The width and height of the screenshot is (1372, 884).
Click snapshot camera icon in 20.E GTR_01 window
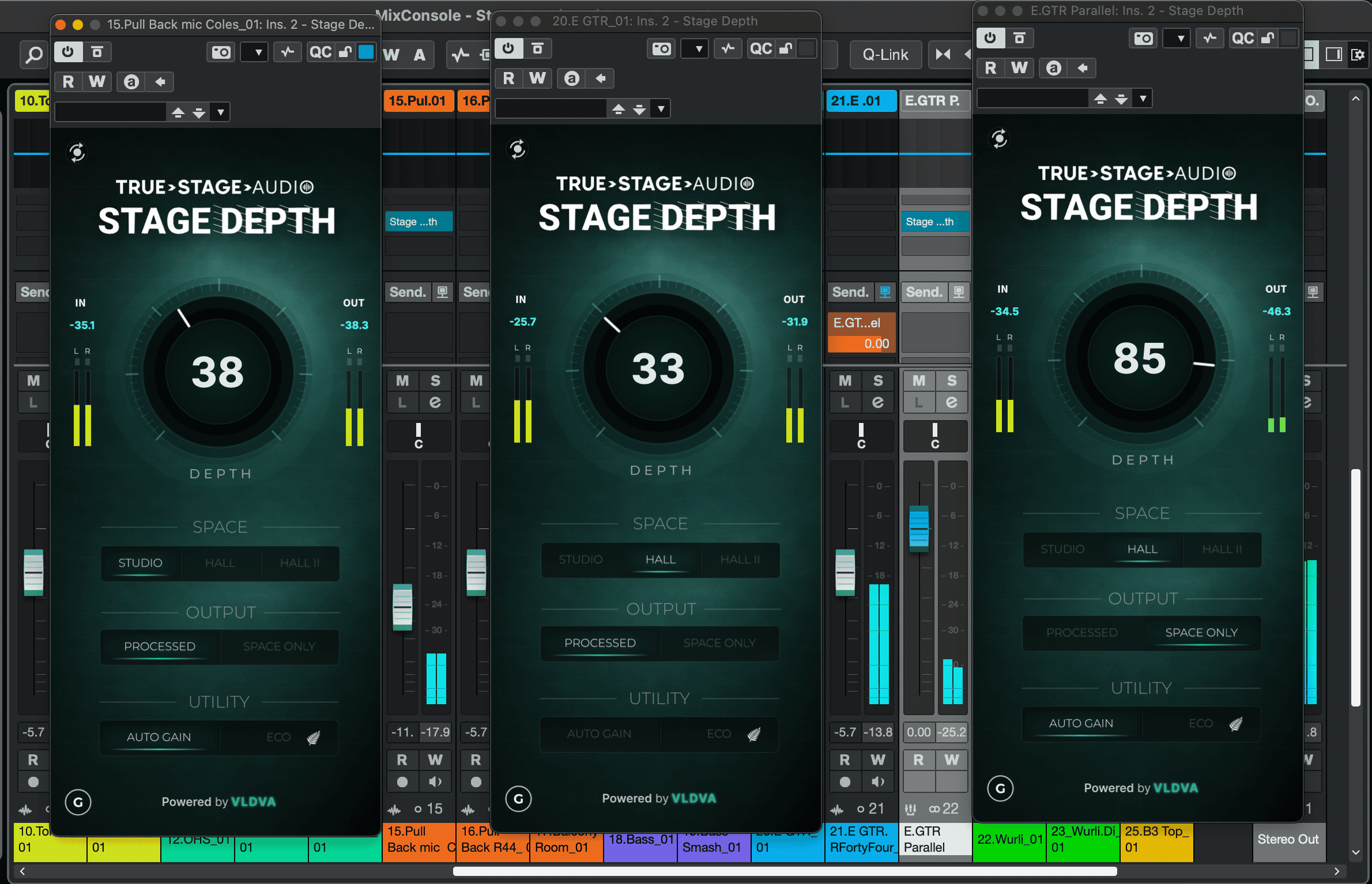coord(661,49)
